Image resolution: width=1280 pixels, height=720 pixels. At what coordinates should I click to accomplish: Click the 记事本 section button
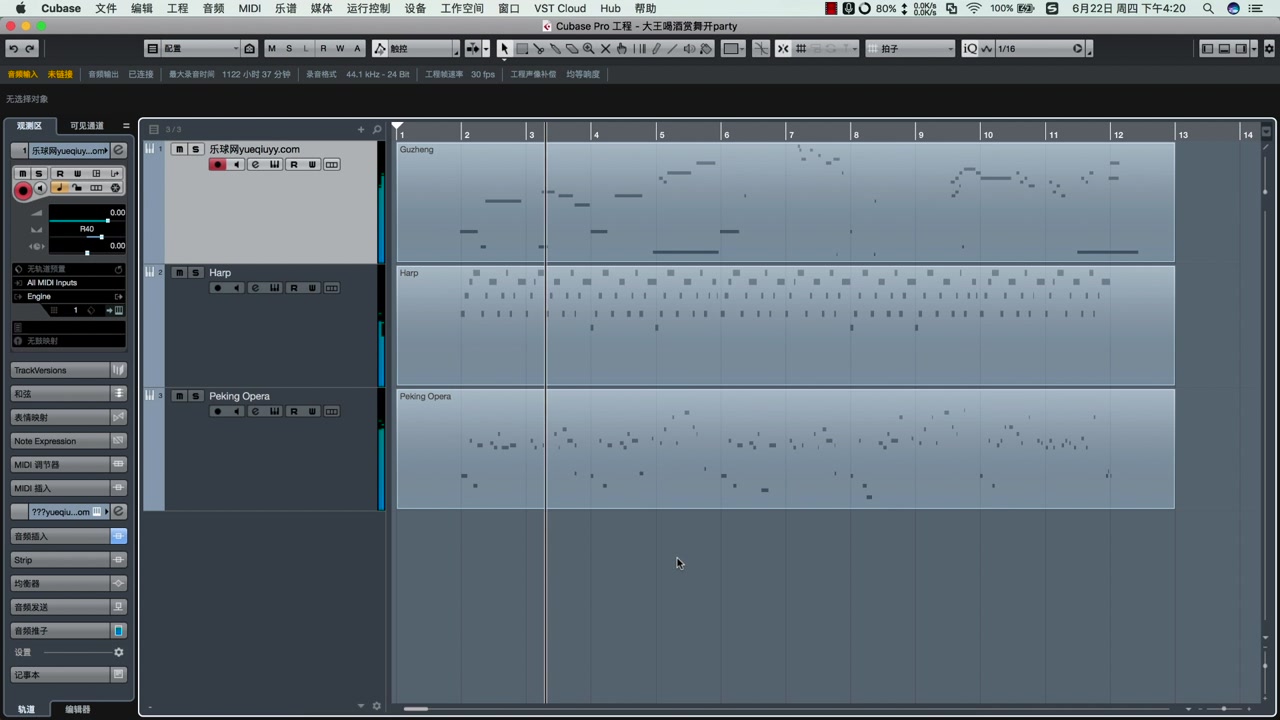click(x=69, y=675)
